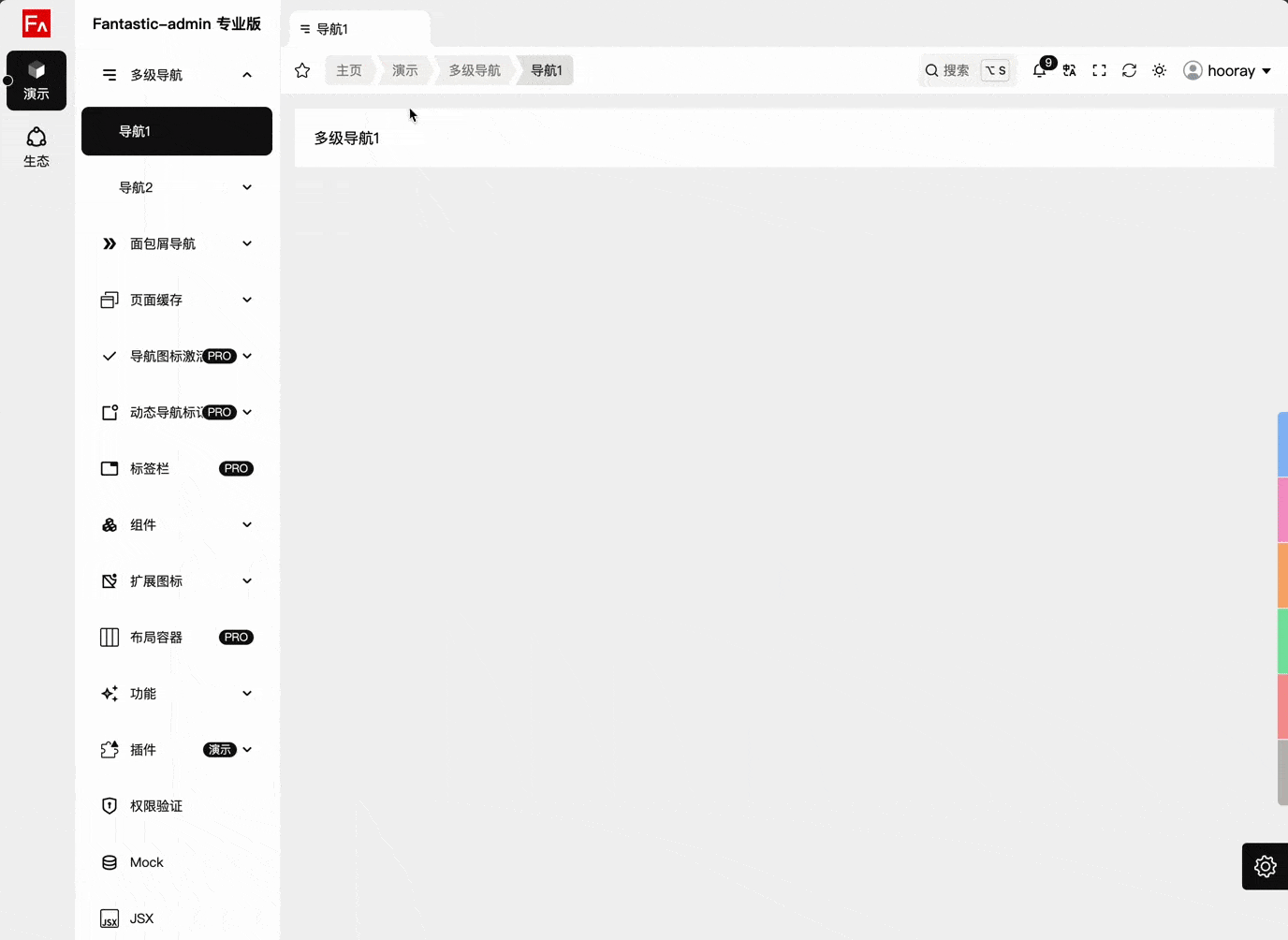Click the PRO badge on 标签栏
This screenshot has height=940, width=1288.
236,468
